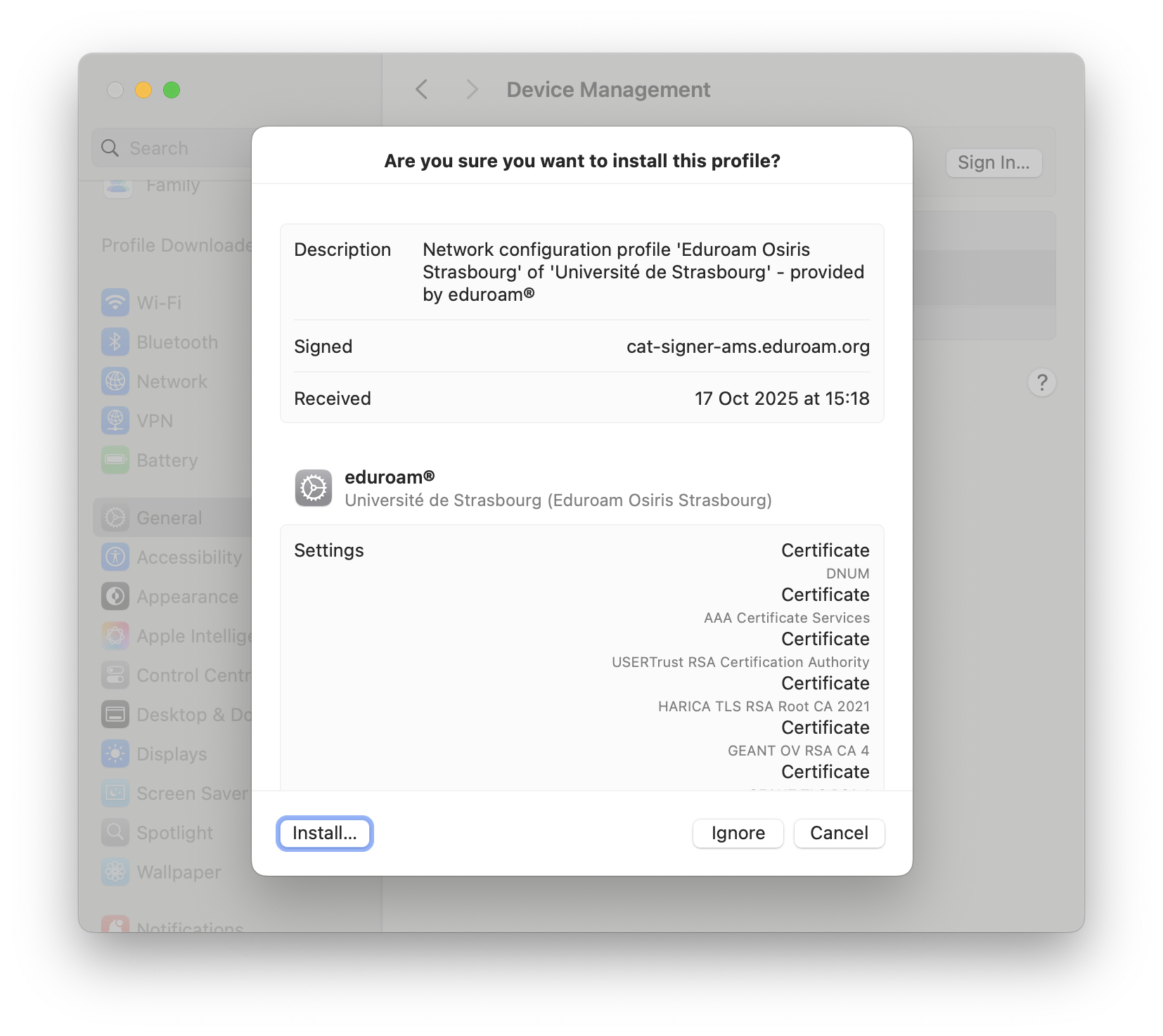Open Displays settings icon
The width and height of the screenshot is (1163, 1036).
(x=115, y=754)
